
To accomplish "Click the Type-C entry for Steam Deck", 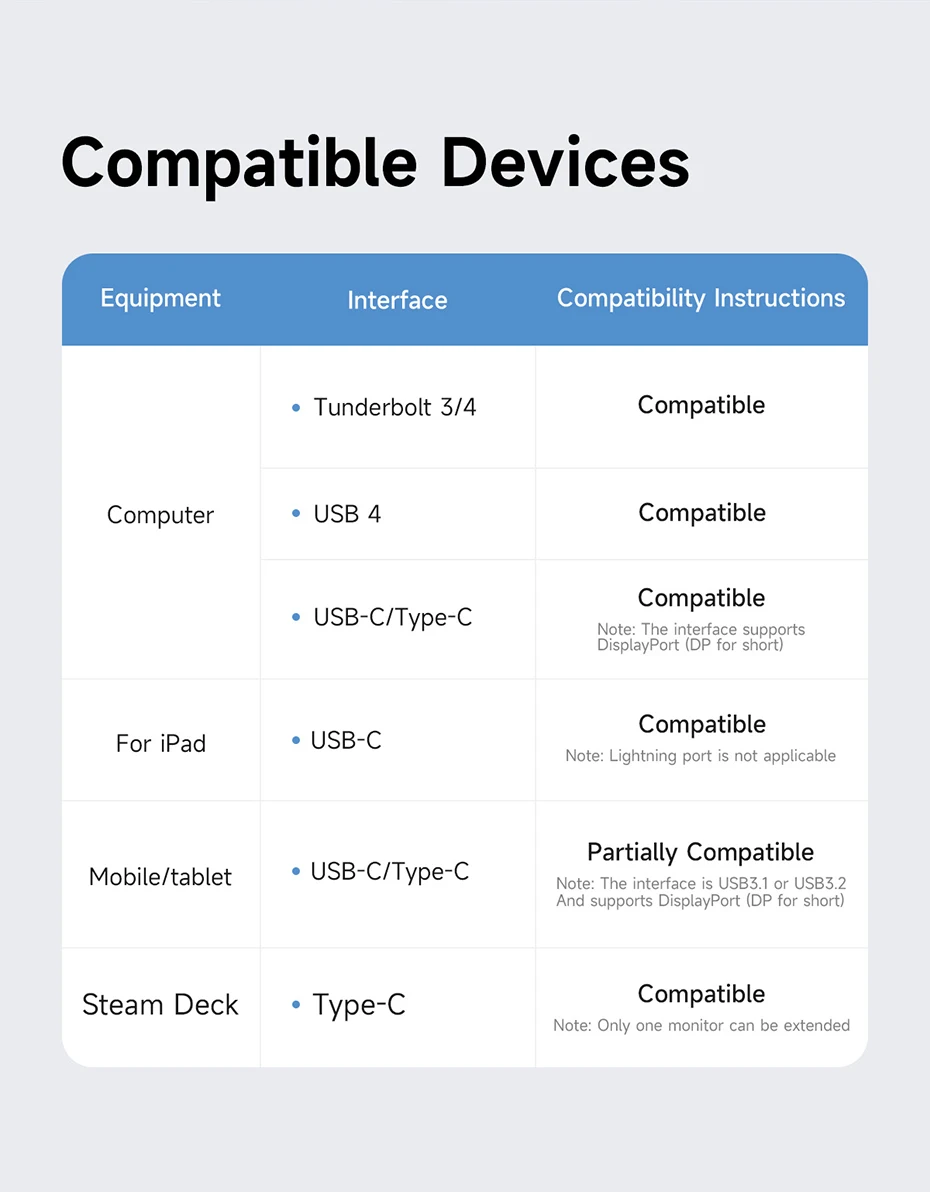I will pos(359,1005).
